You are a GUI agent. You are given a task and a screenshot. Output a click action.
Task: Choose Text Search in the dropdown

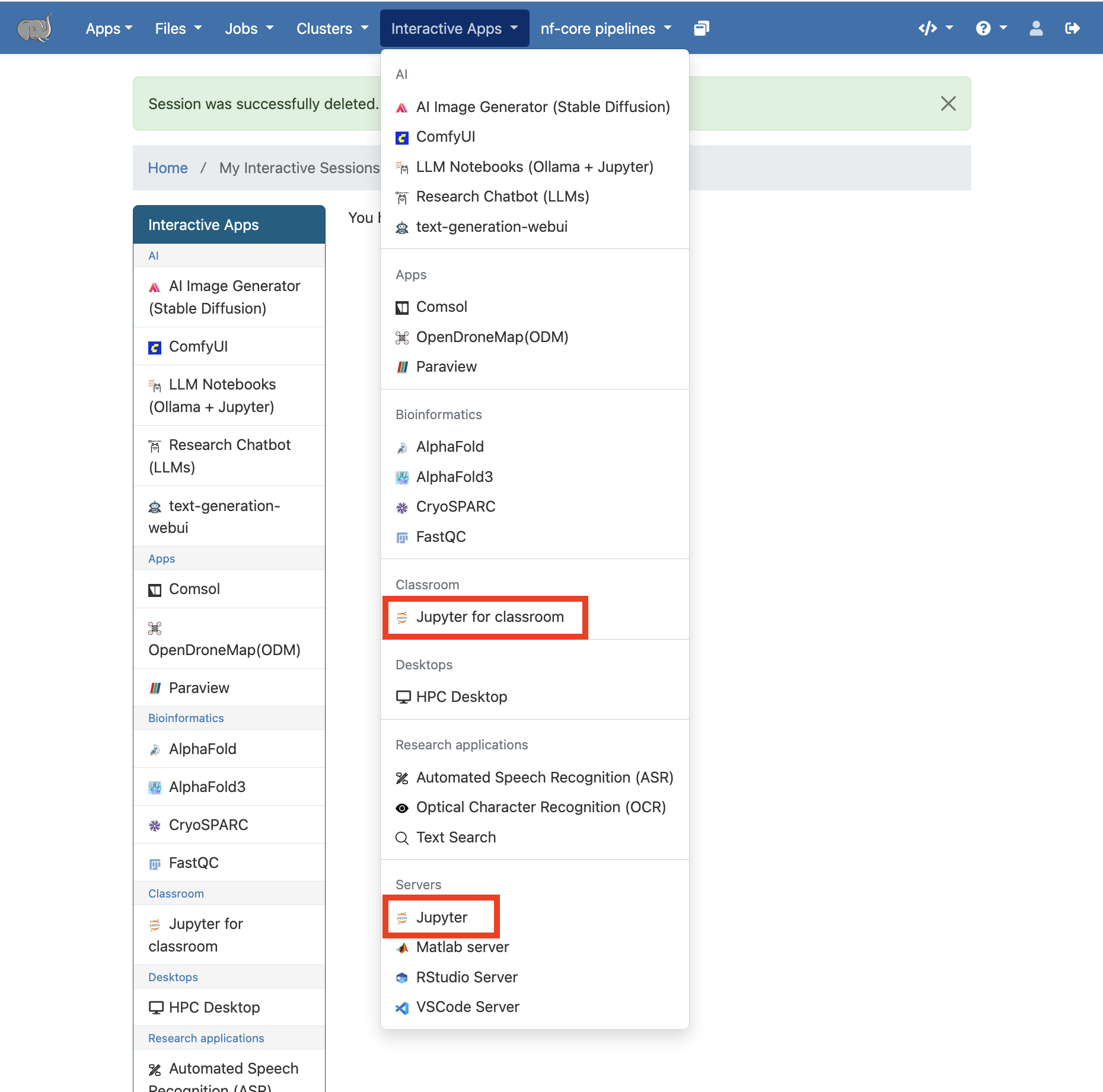click(x=455, y=837)
